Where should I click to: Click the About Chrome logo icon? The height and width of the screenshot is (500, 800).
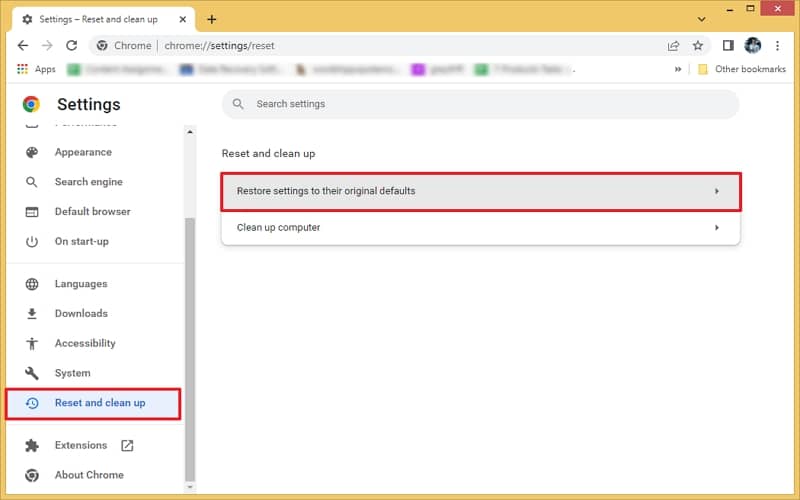click(32, 475)
